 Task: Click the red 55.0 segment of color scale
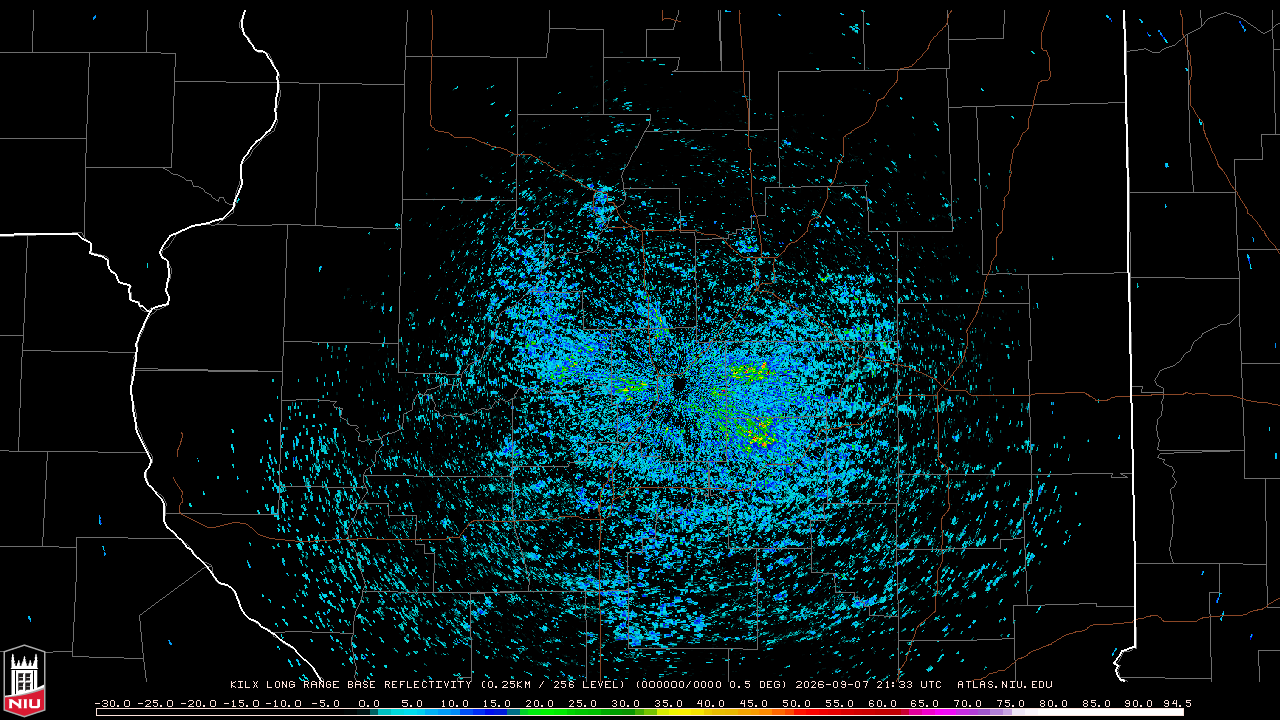pos(840,712)
